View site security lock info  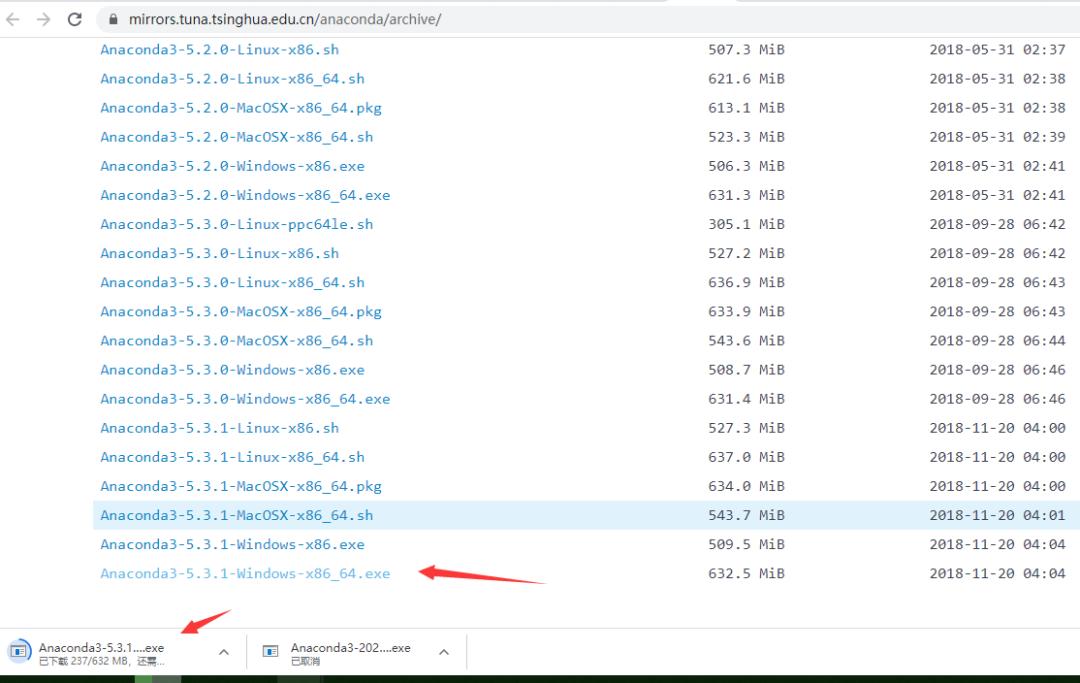coord(113,19)
